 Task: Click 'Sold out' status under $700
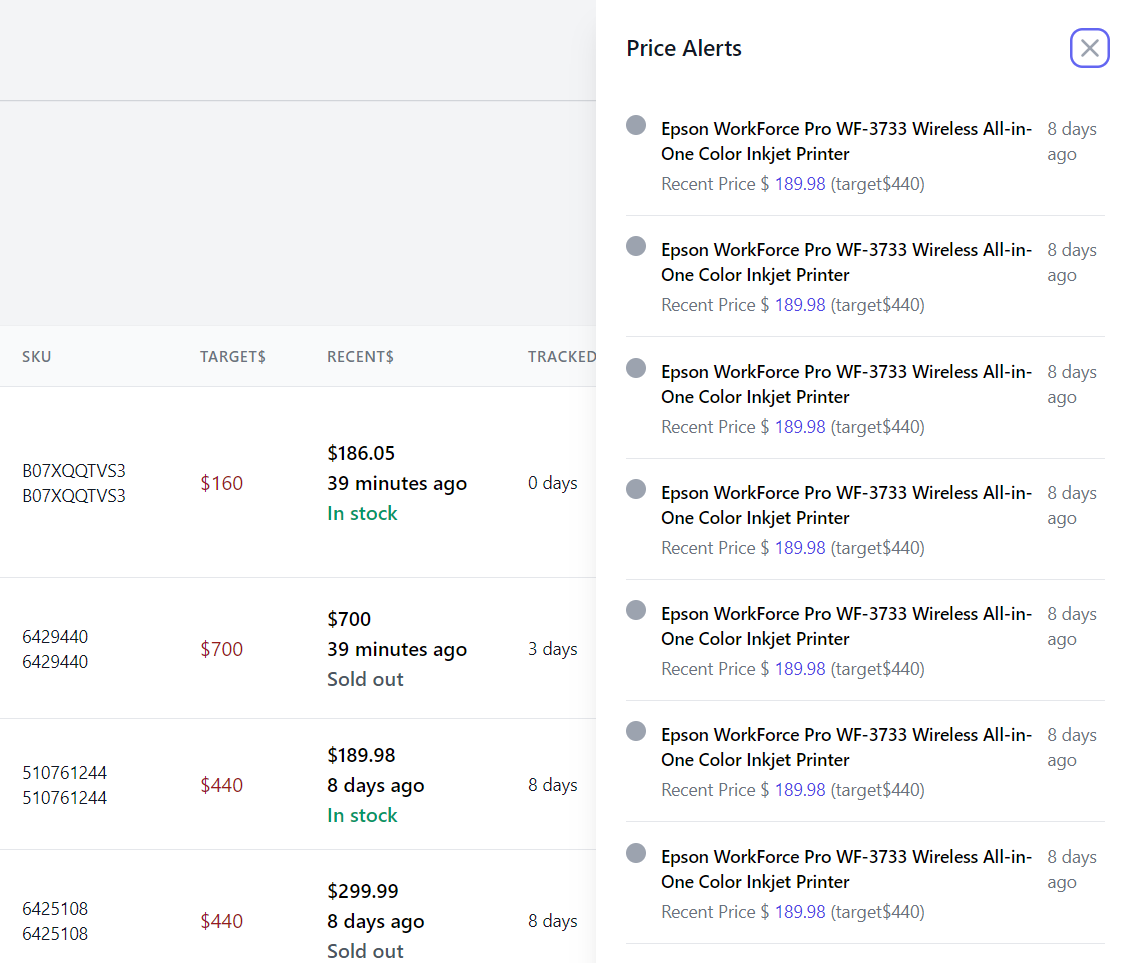(x=365, y=679)
